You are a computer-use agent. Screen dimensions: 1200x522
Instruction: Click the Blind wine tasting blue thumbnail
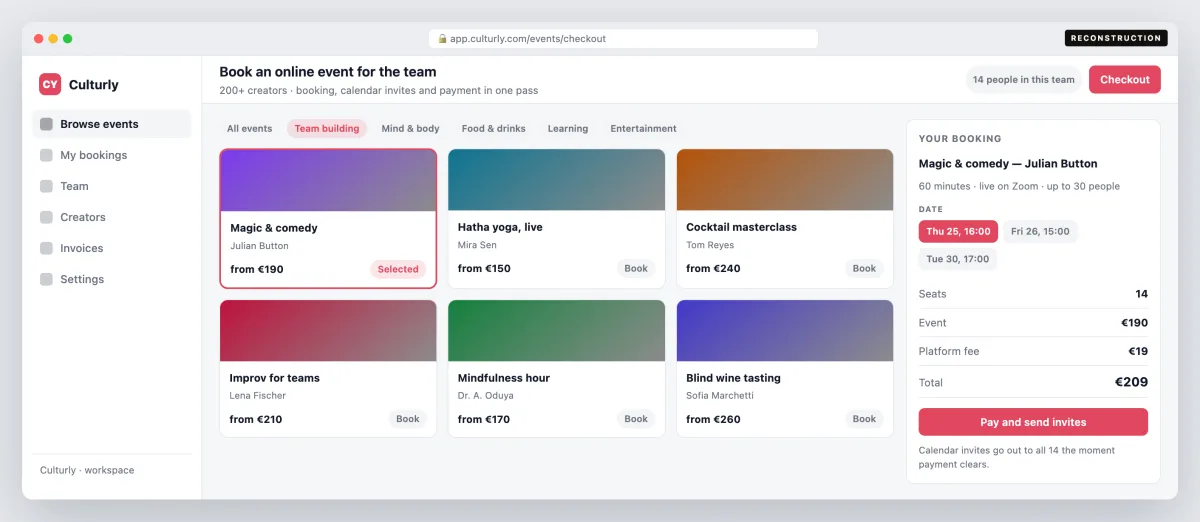[785, 331]
